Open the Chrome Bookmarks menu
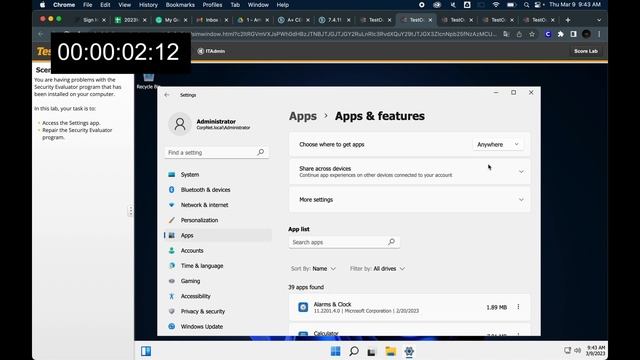This screenshot has height=360, width=640. [180, 5]
